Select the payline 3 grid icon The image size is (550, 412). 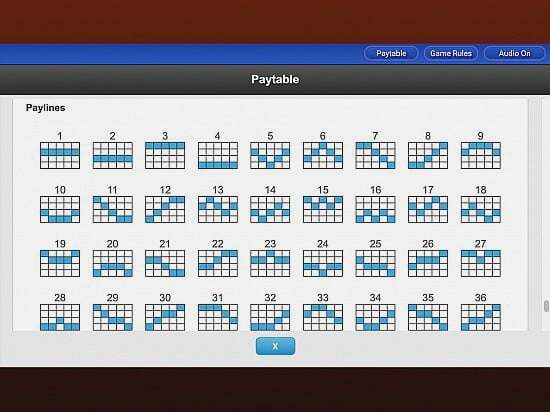(165, 155)
